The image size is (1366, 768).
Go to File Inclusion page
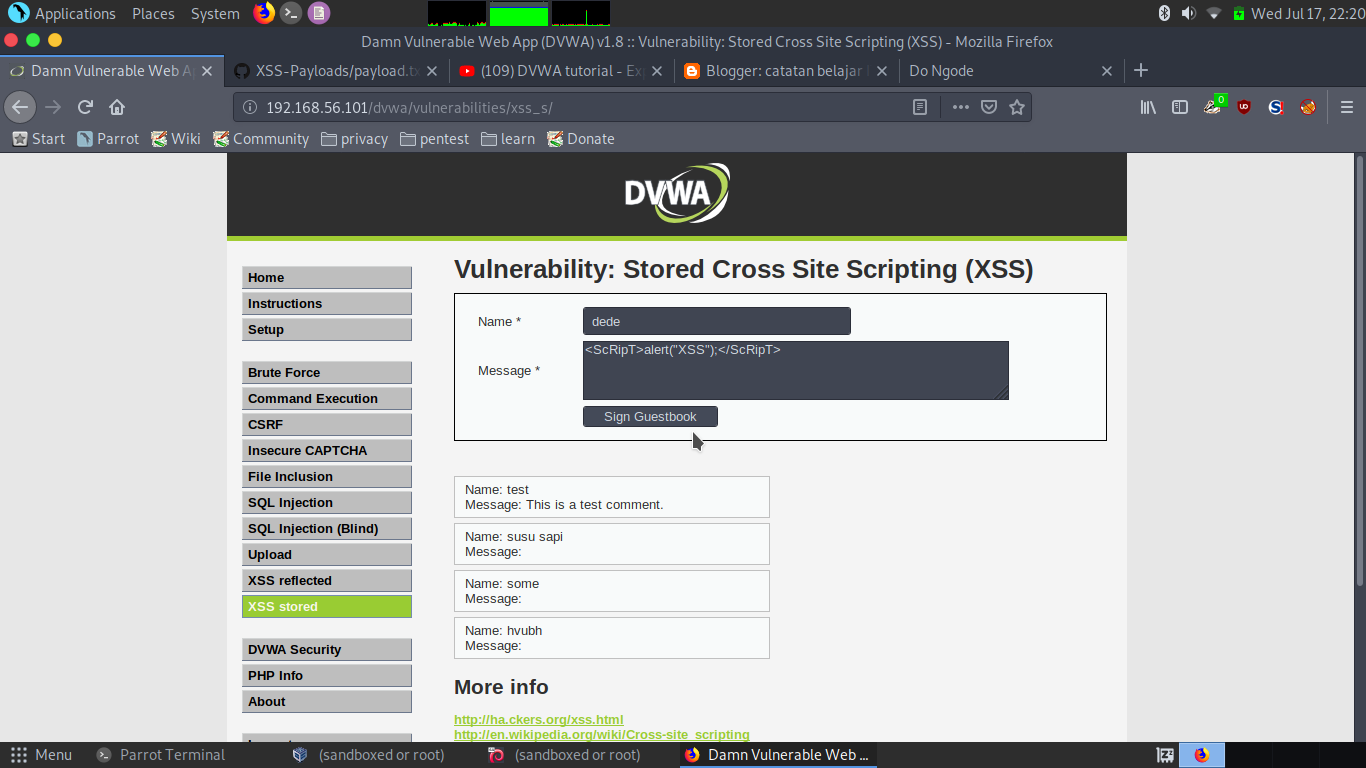327,477
